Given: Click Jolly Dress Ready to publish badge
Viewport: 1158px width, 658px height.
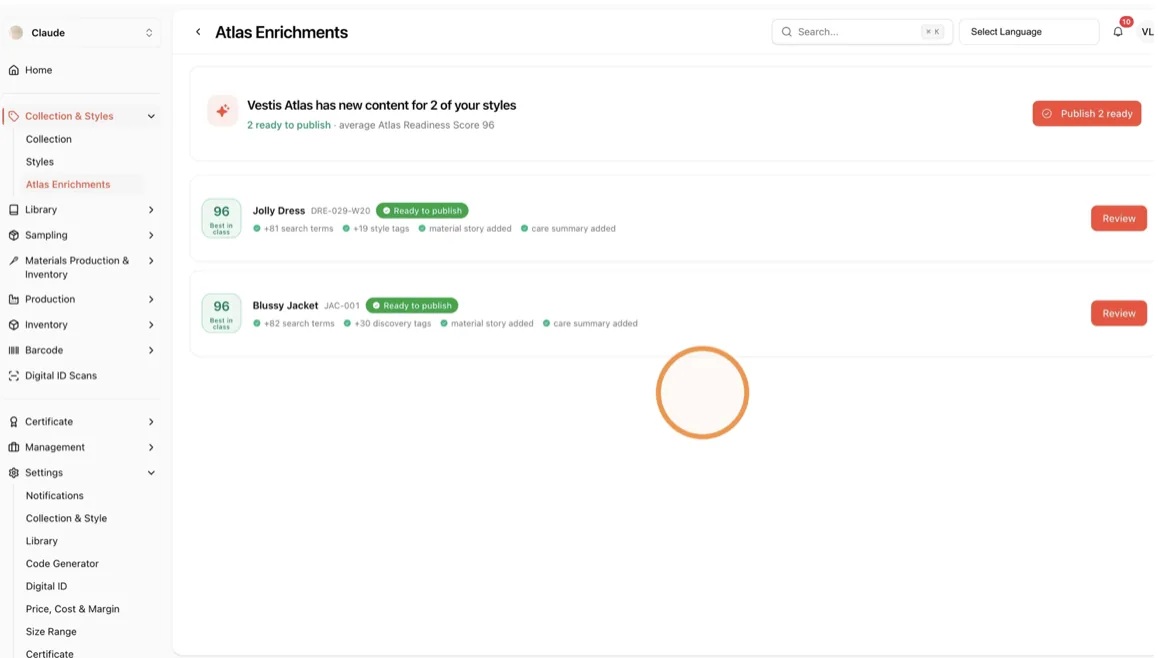Looking at the screenshot, I should point(422,210).
